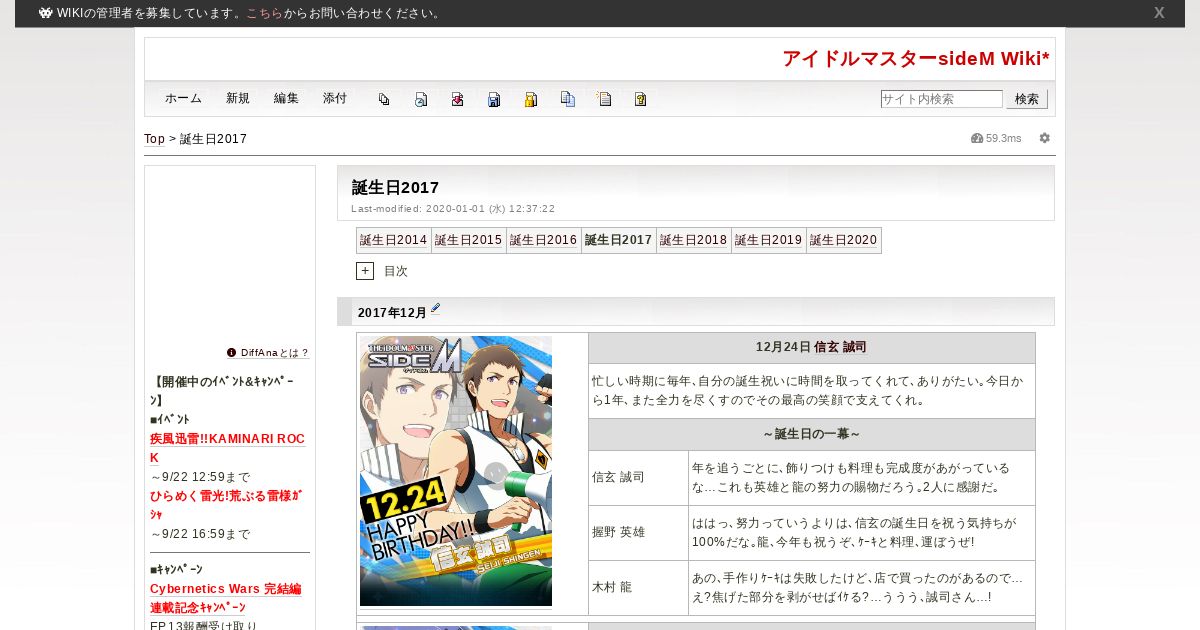
Task: Open the 編集 menu item
Action: click(286, 99)
